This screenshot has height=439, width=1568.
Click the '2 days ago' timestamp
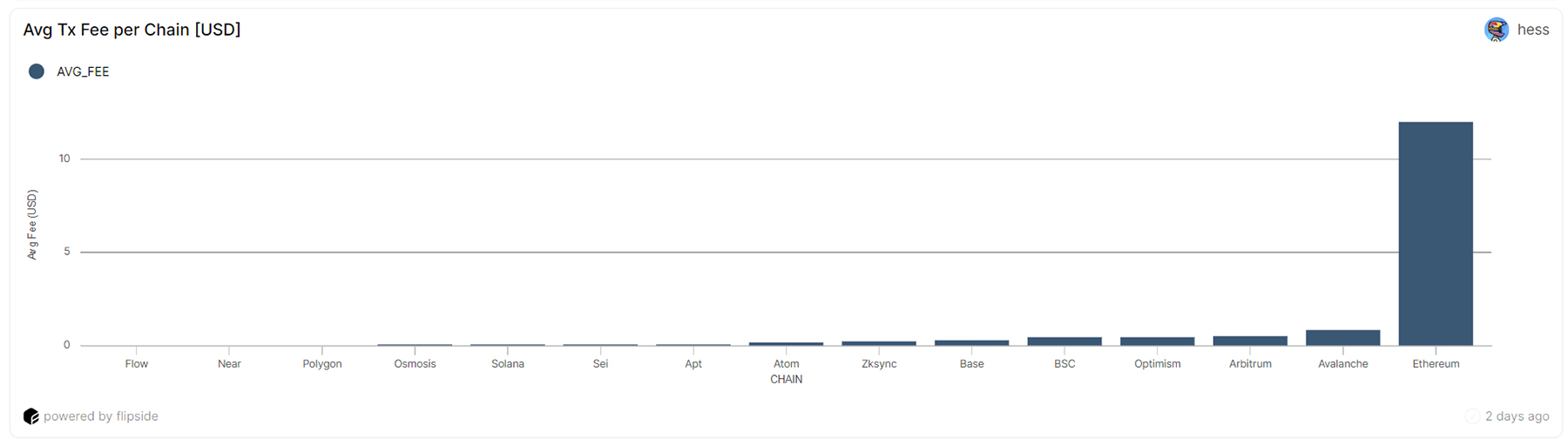tap(1517, 416)
